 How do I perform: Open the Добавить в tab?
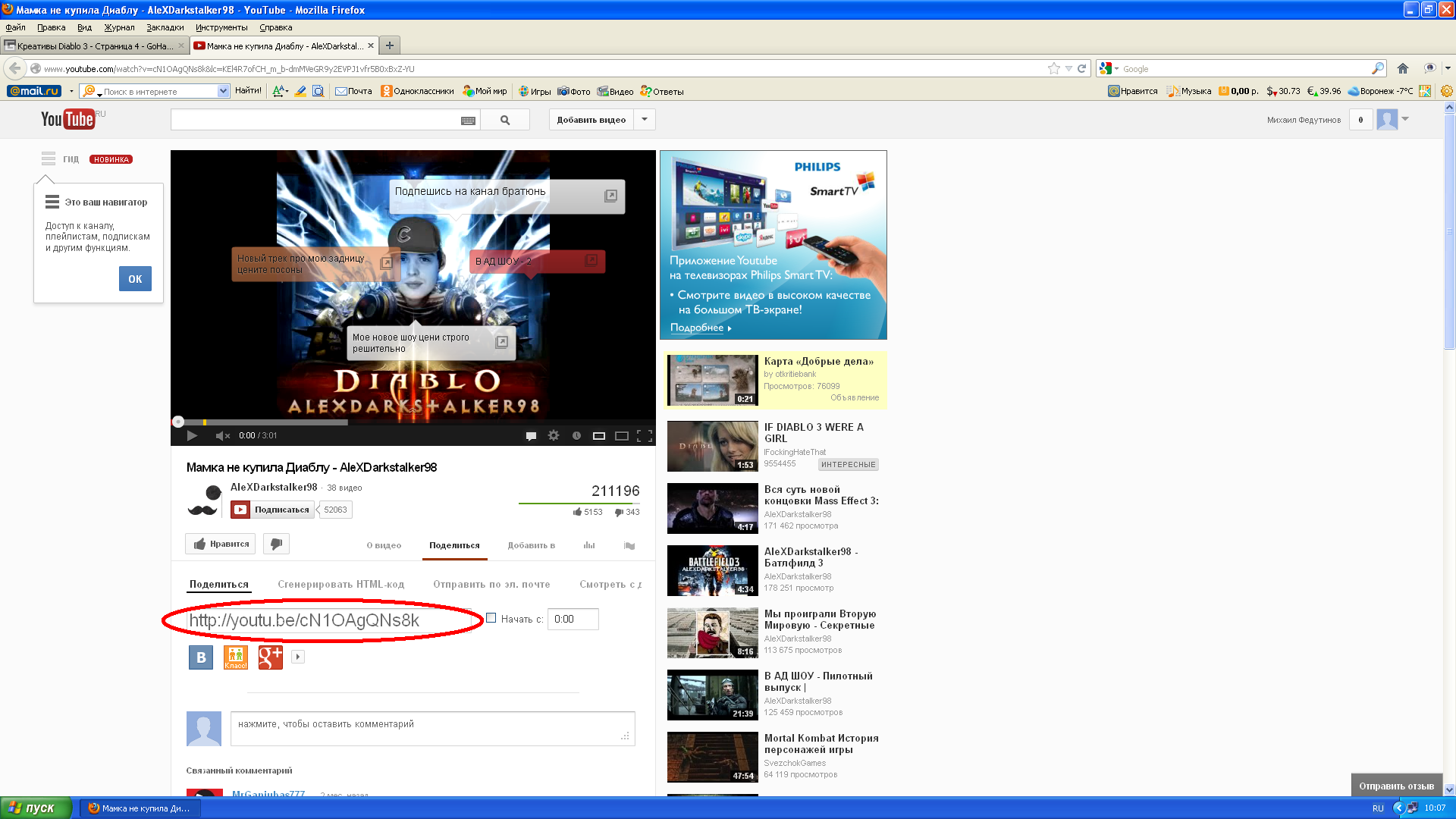click(532, 545)
